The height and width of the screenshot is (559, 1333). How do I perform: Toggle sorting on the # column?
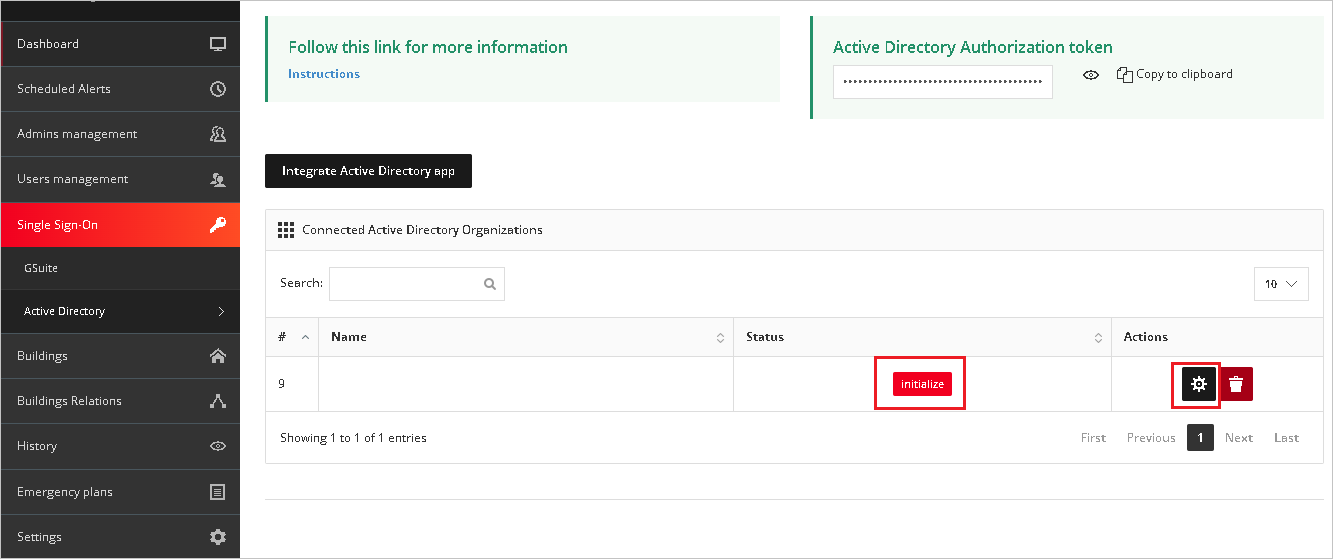[x=305, y=338]
